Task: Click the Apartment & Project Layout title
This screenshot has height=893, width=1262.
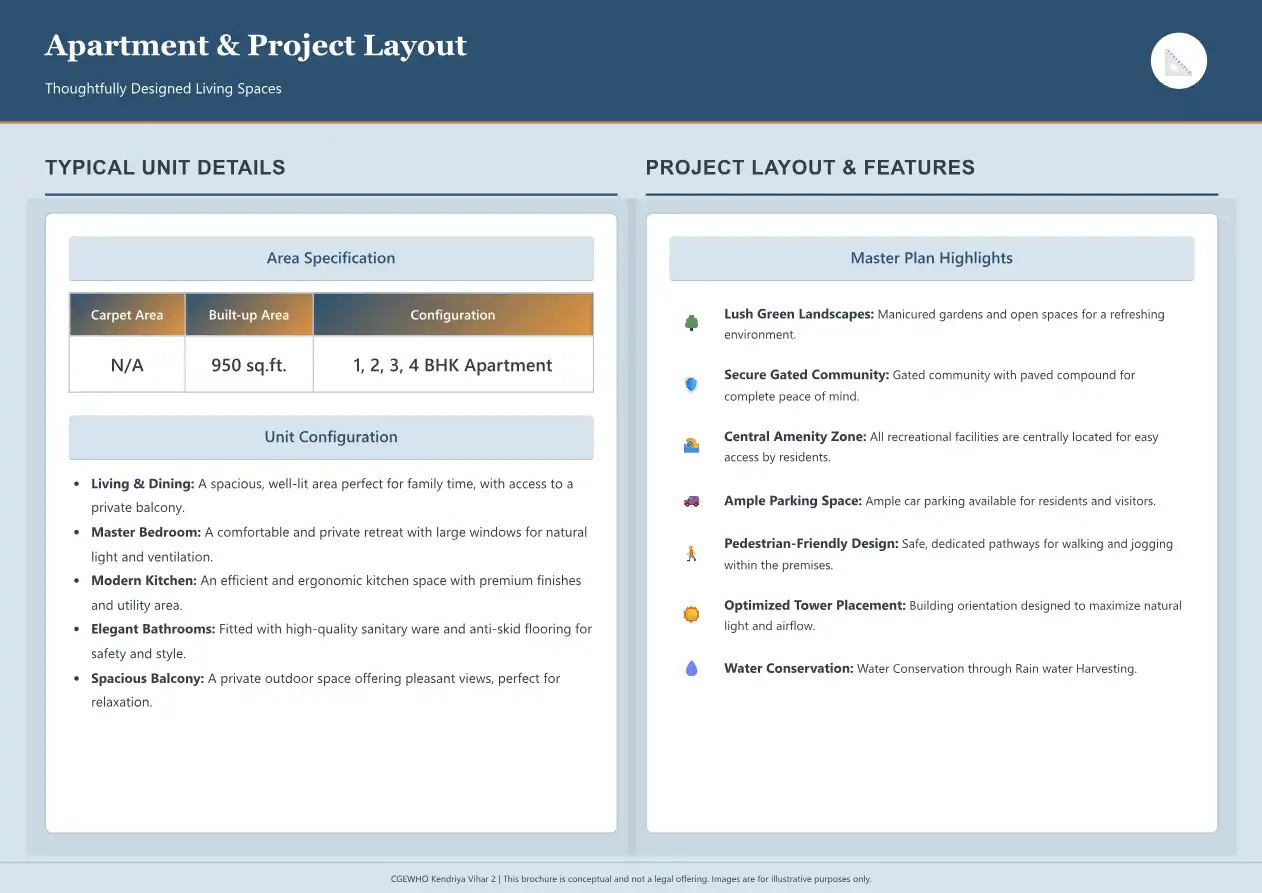Action: click(256, 46)
